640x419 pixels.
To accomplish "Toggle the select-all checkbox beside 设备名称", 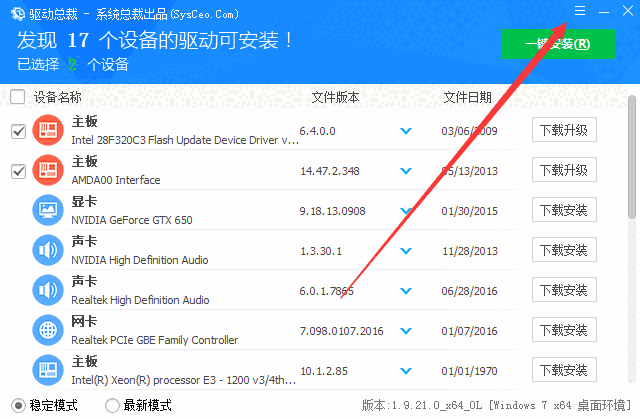I will tap(18, 97).
